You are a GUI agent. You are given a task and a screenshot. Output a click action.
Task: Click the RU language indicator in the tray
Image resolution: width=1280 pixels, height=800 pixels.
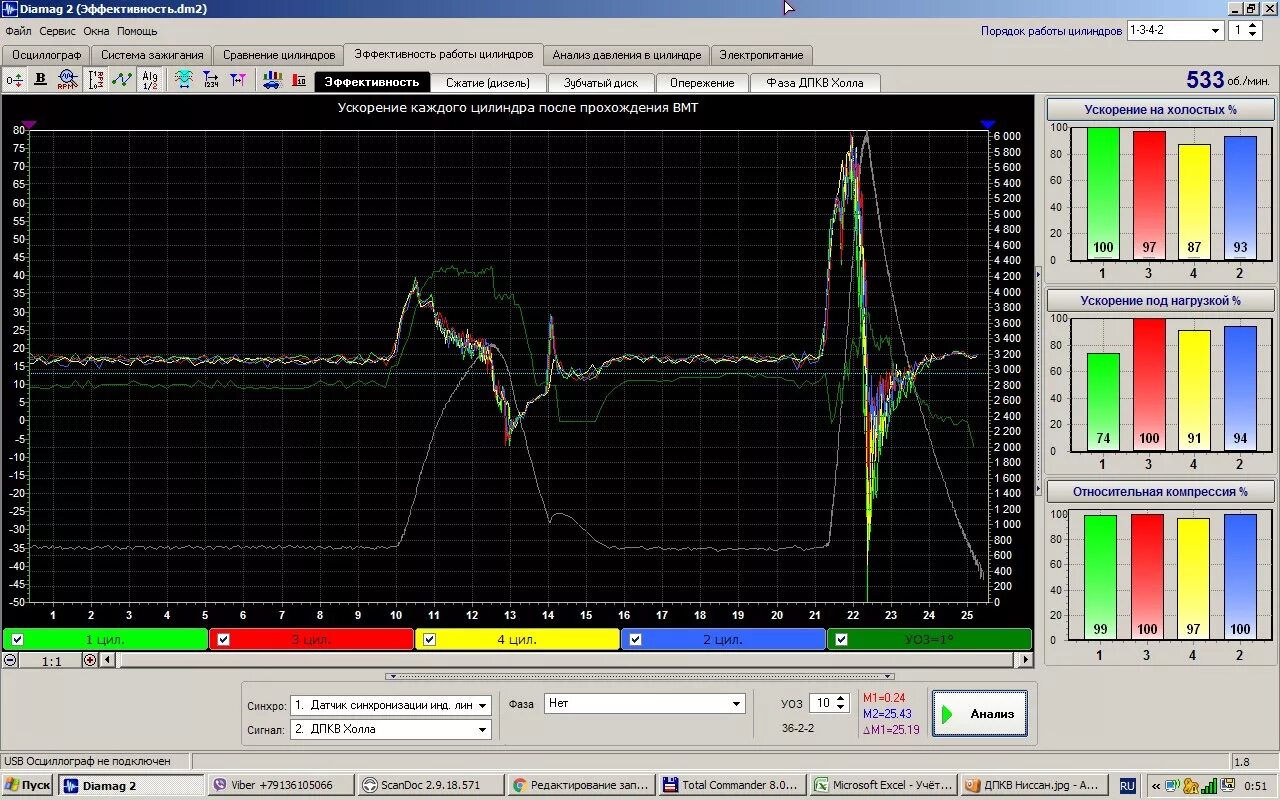[1127, 786]
